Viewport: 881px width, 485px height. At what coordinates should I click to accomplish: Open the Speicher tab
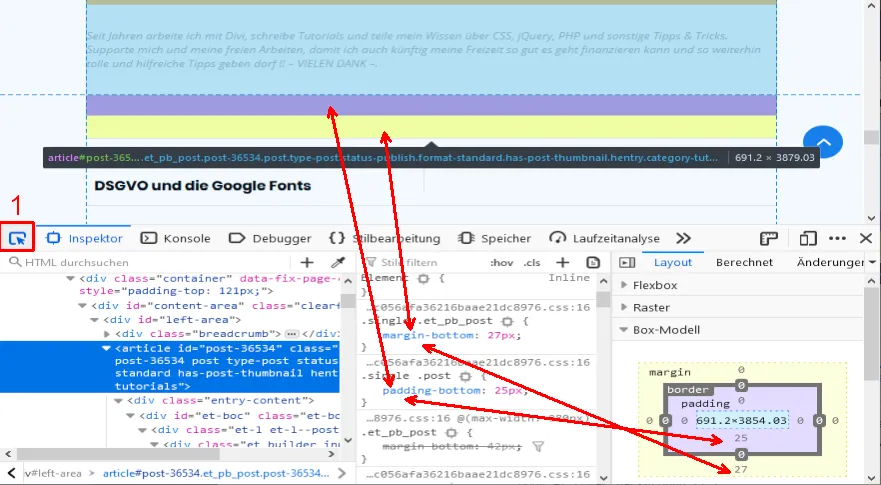[x=494, y=238]
